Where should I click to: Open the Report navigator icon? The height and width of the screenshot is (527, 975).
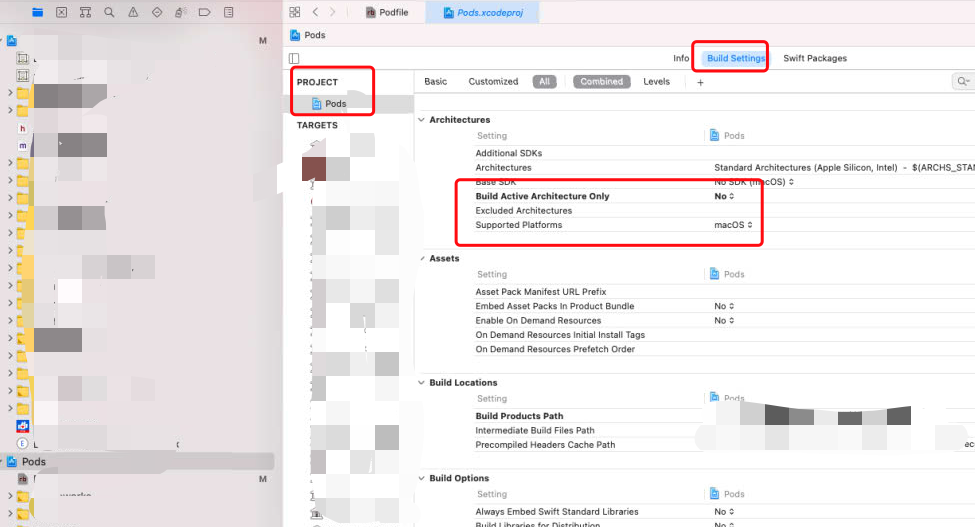coord(229,12)
